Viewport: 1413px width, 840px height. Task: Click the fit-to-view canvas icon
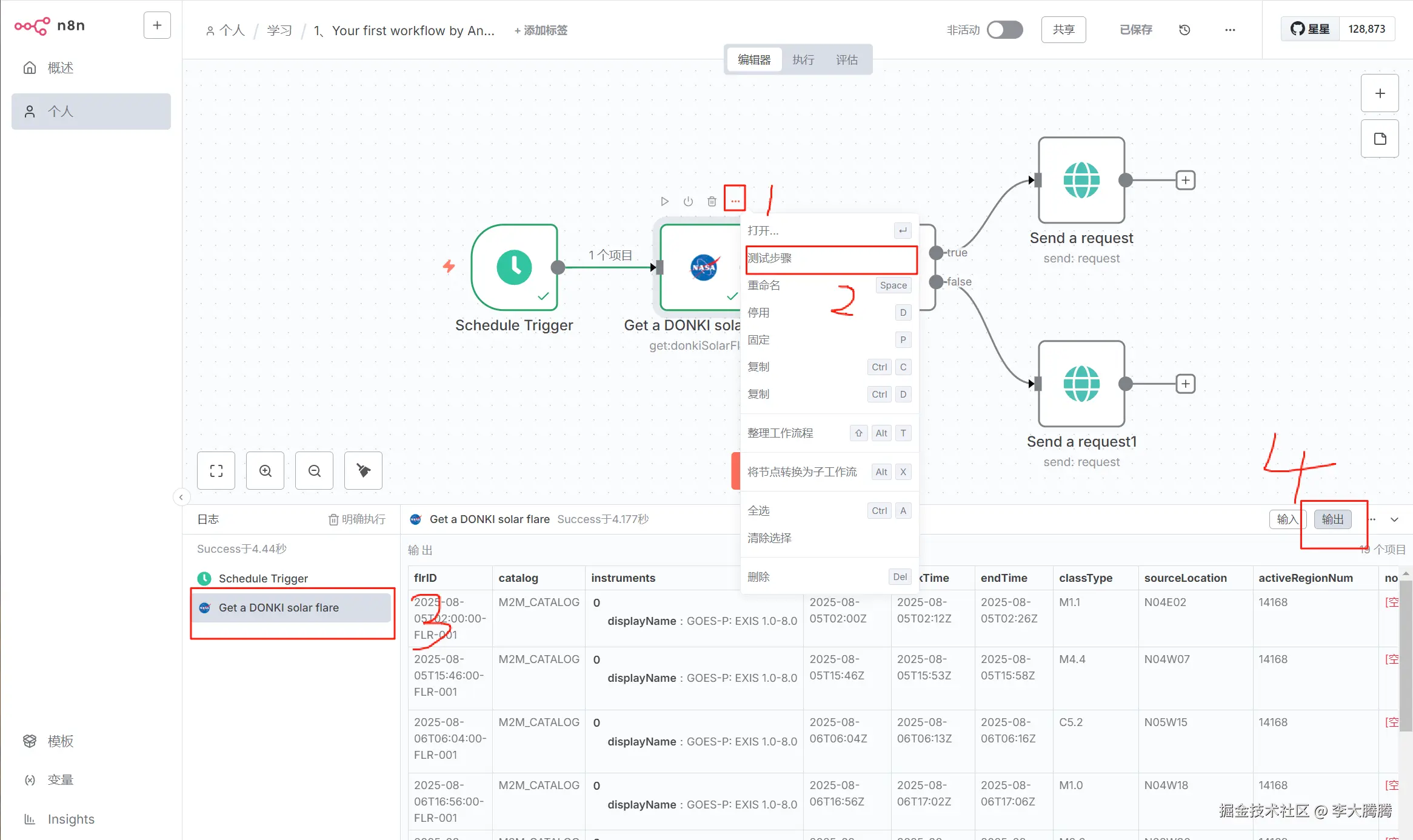(216, 471)
